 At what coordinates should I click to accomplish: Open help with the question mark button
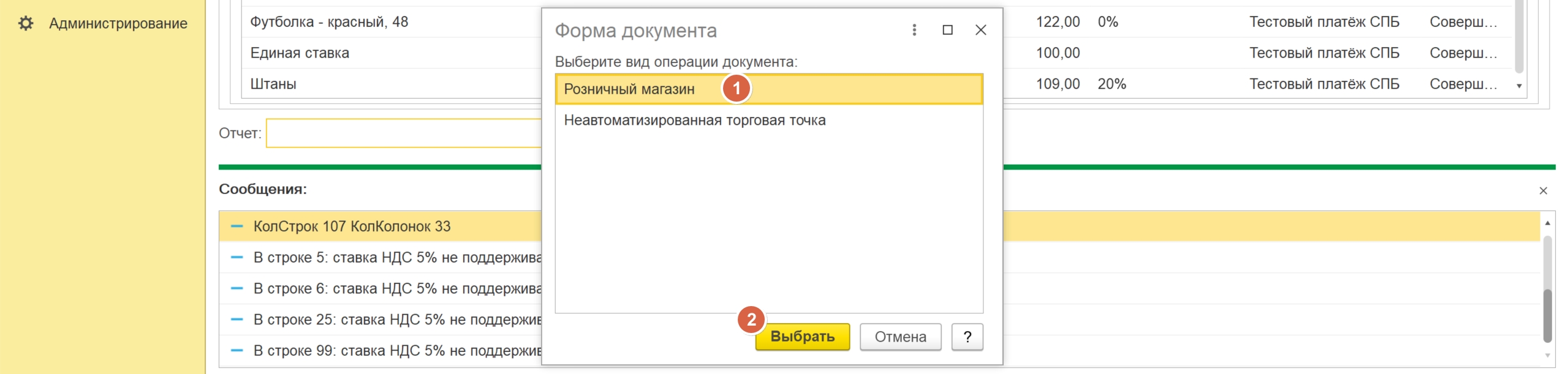coord(966,337)
